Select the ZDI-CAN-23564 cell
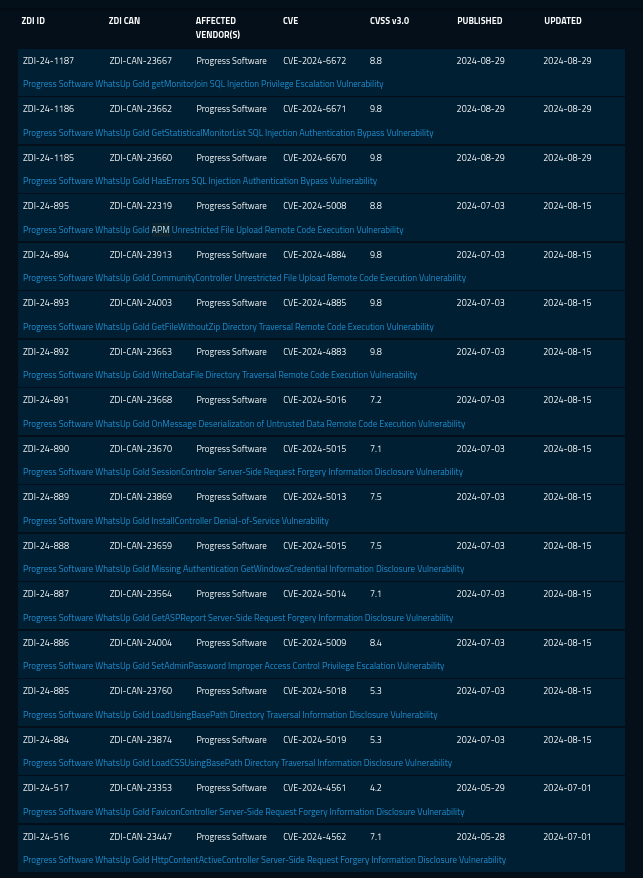Viewport: 643px width, 878px height. [x=140, y=594]
